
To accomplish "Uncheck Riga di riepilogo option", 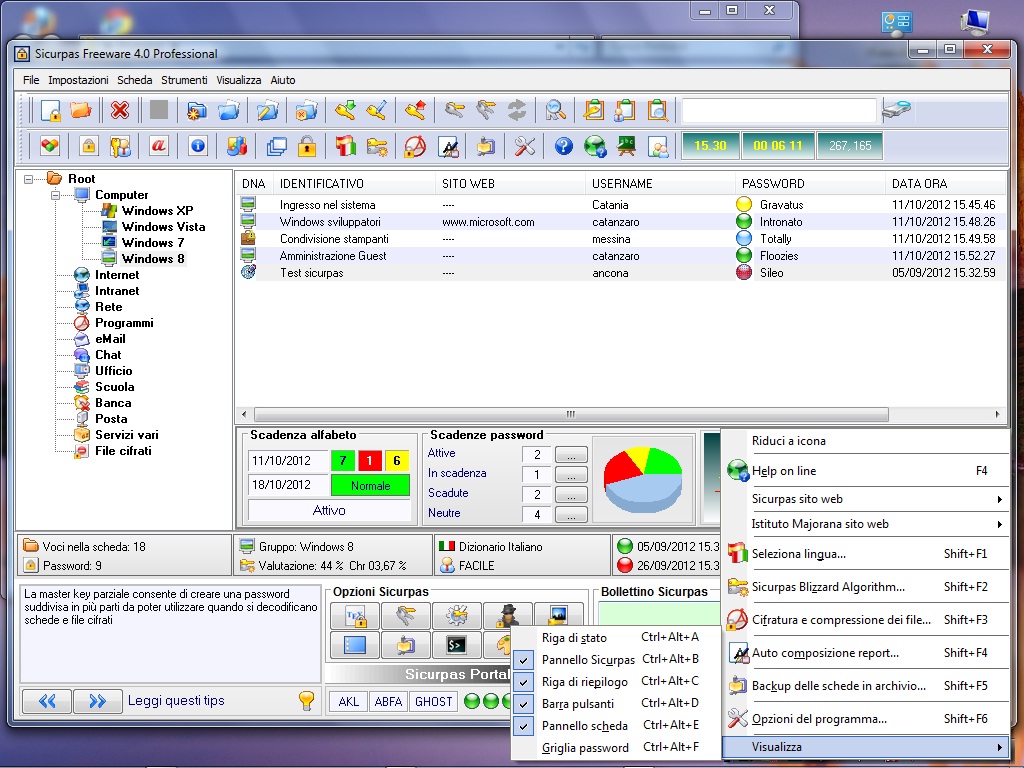I will (x=616, y=682).
